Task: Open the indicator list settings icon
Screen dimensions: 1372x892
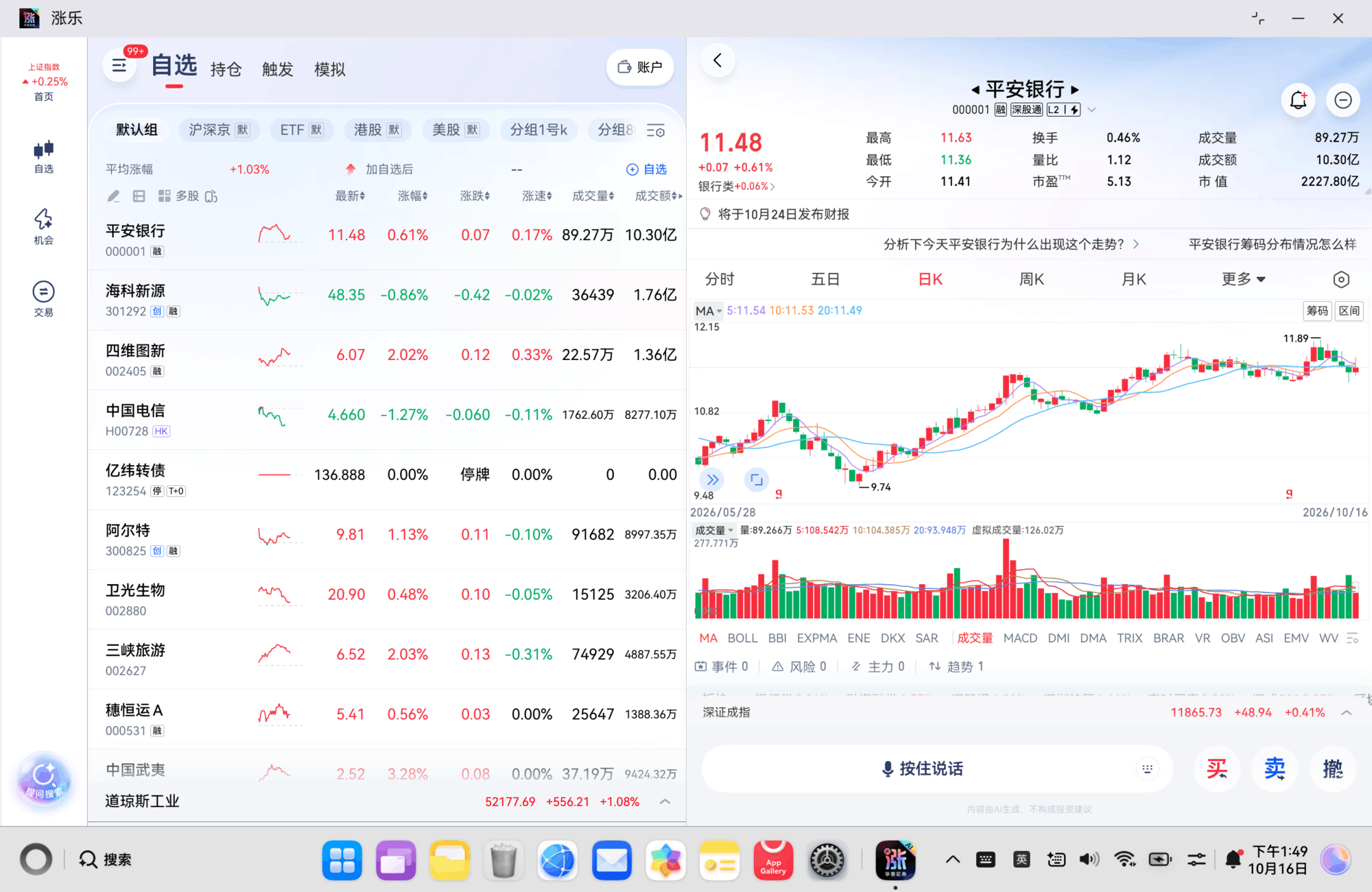Action: (1353, 638)
